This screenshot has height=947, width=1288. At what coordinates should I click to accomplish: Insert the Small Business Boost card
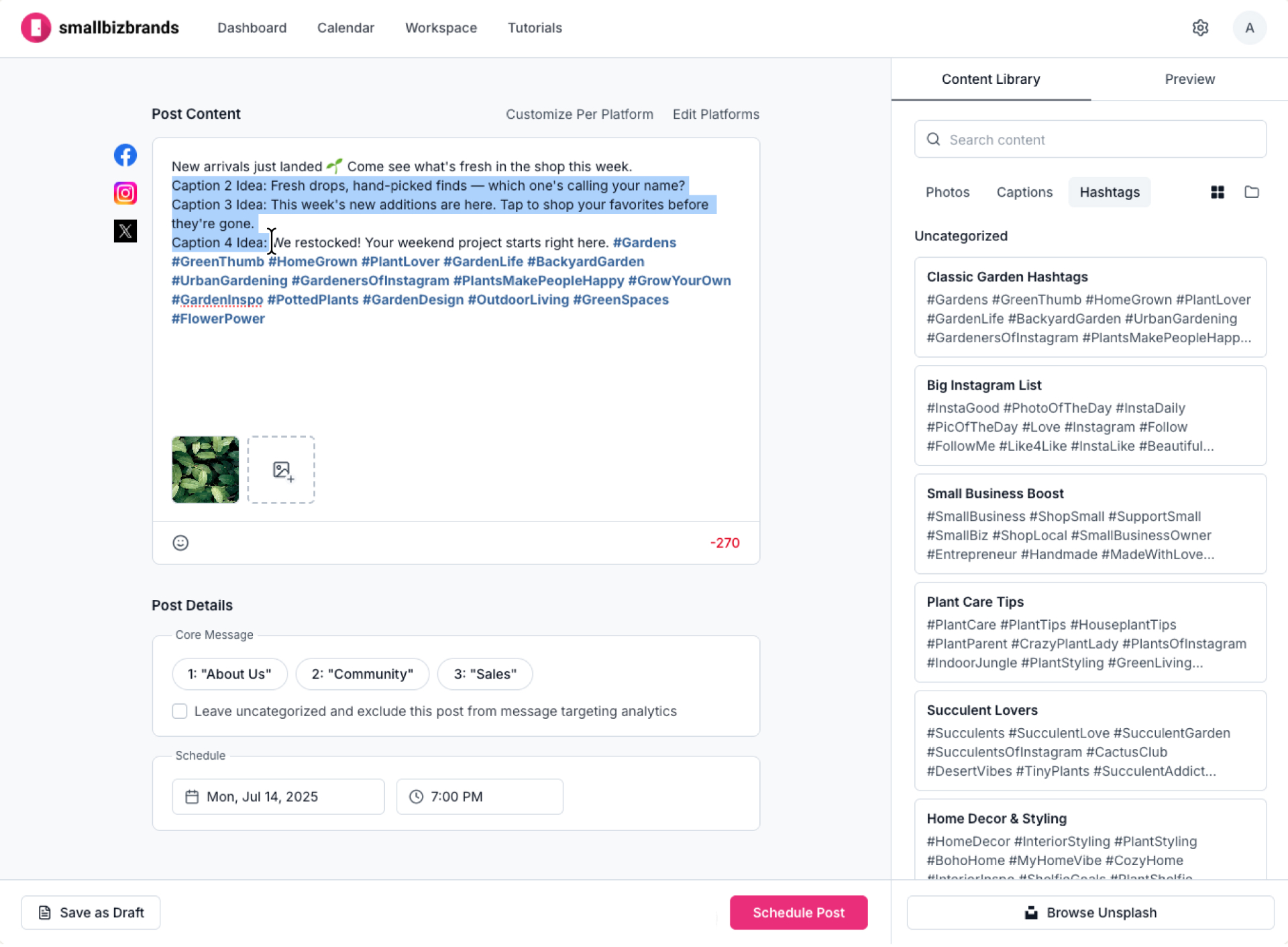point(1090,524)
